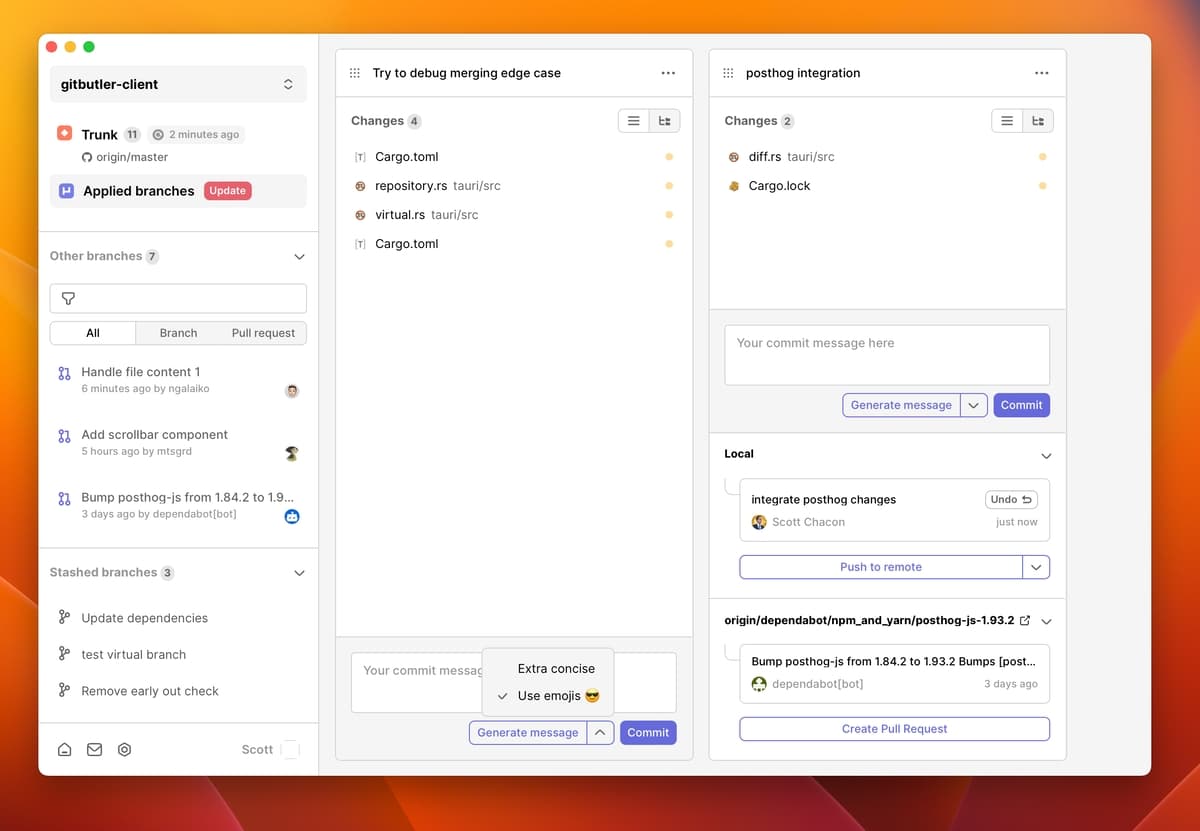
Task: Collapse the Stashed branches section
Action: [299, 573]
